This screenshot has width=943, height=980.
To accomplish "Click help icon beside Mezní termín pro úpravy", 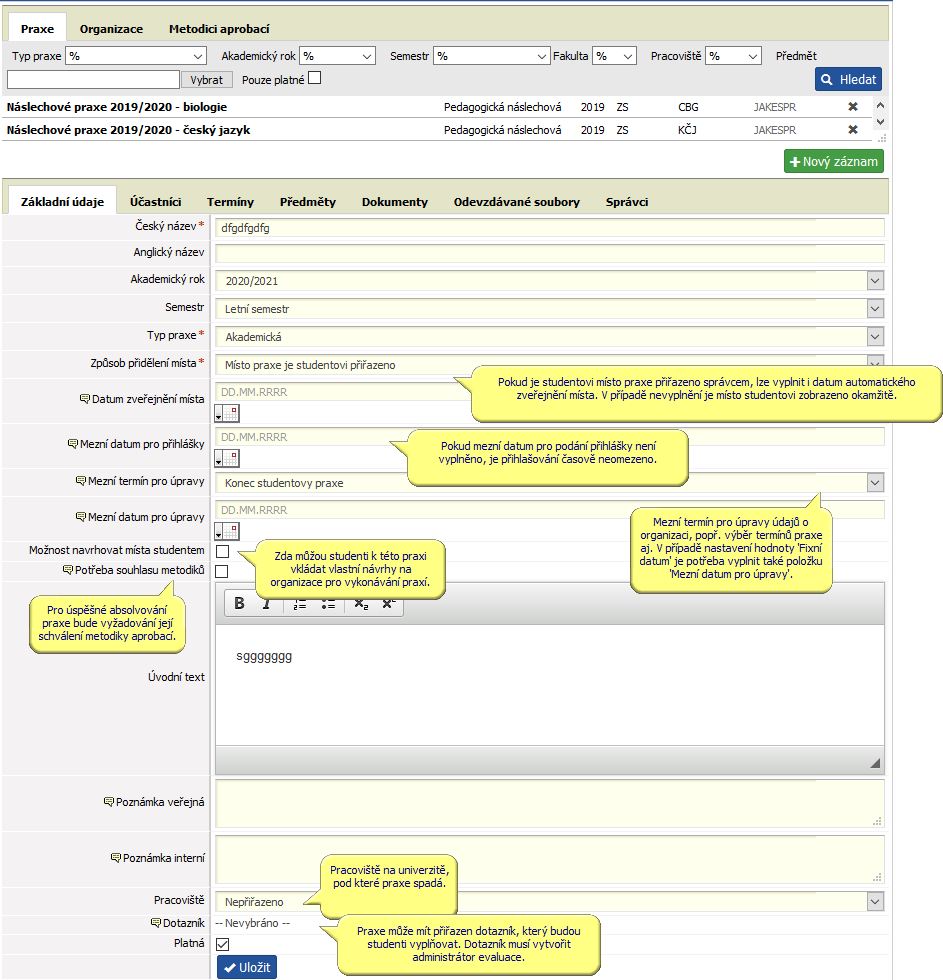I will [x=81, y=481].
